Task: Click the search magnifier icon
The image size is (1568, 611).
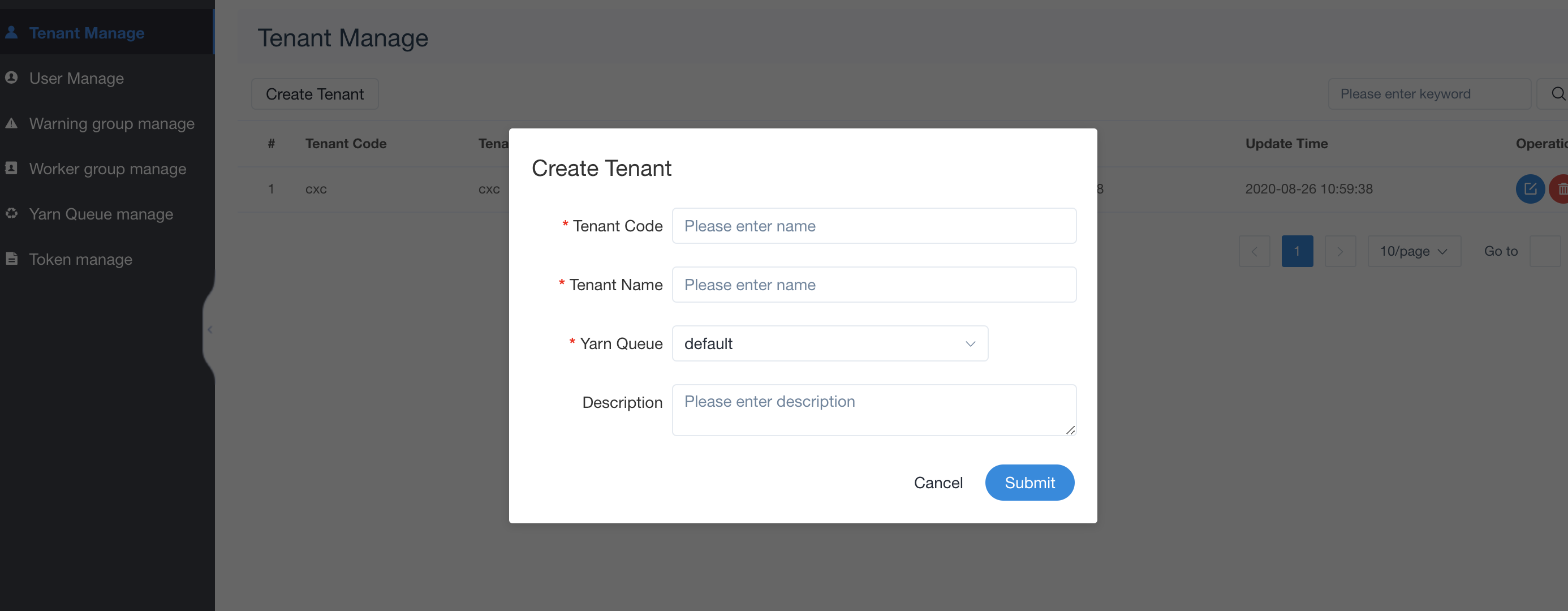Action: coord(1558,94)
